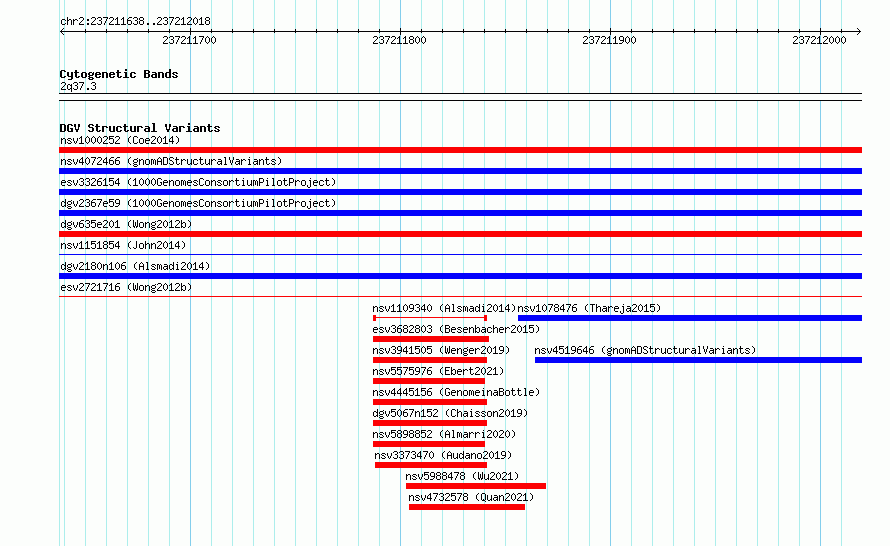Click ruler position 237211800

tap(400, 40)
